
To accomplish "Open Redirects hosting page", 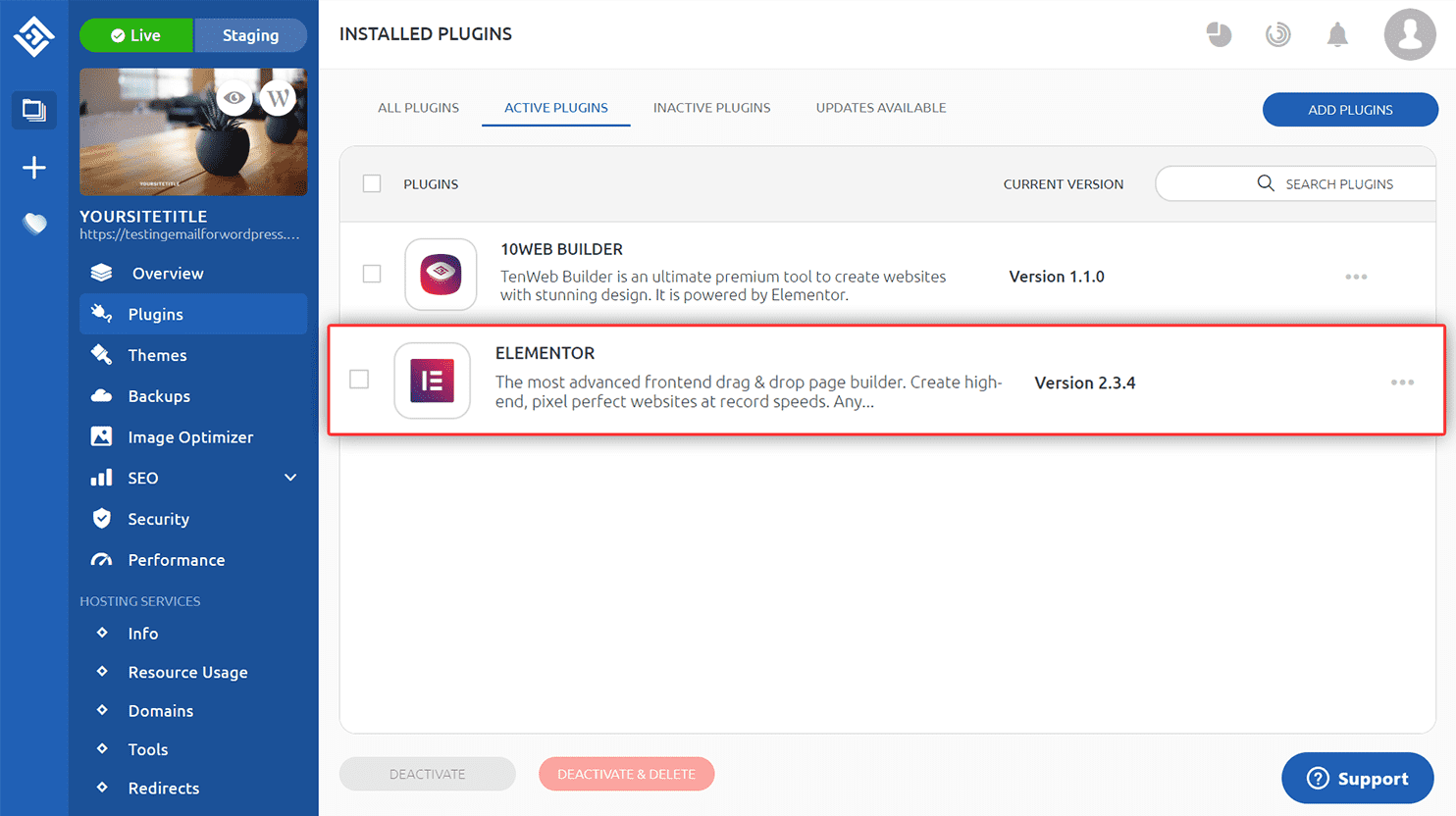I will 164,789.
